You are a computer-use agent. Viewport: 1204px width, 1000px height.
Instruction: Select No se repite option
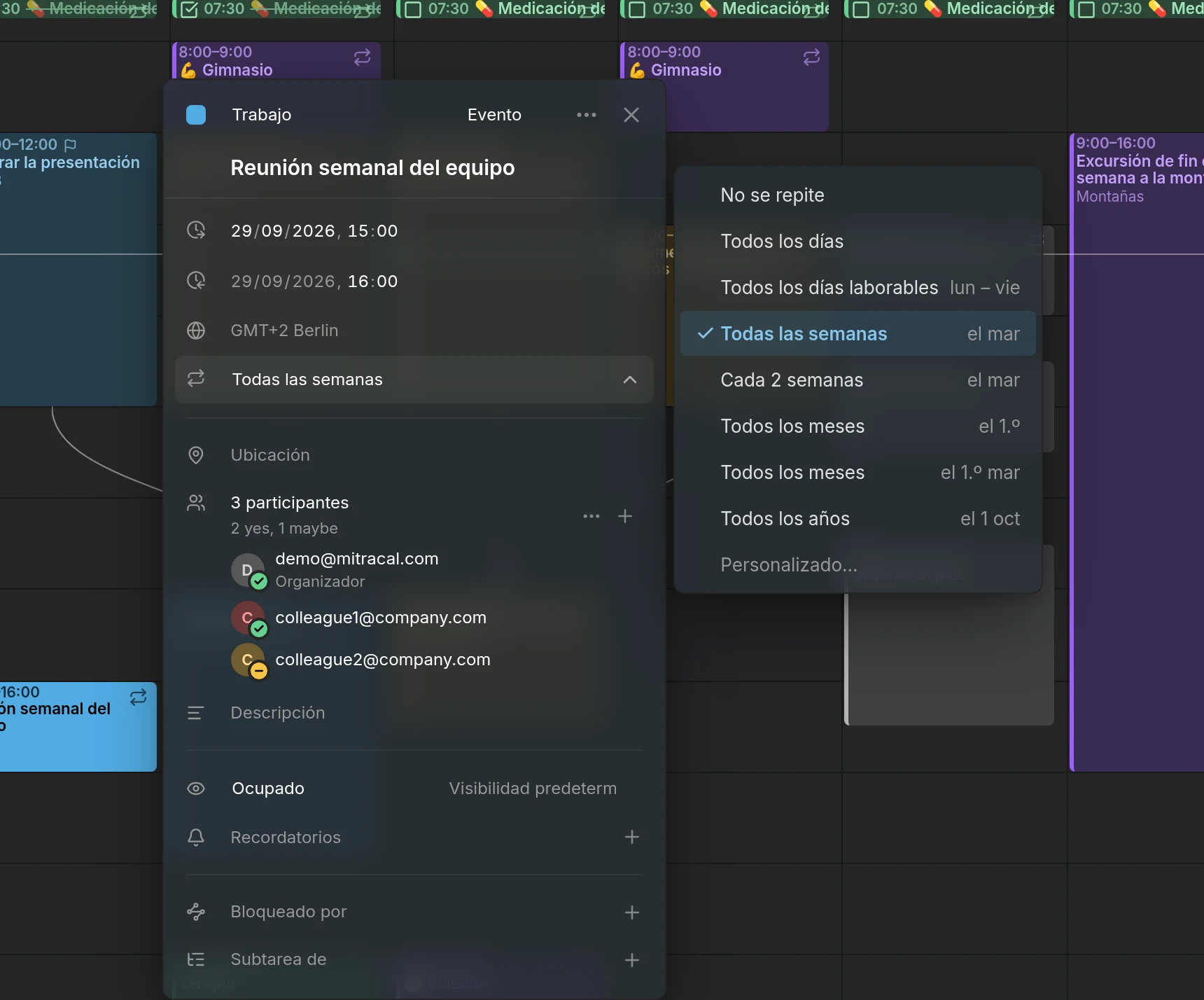tap(858, 195)
